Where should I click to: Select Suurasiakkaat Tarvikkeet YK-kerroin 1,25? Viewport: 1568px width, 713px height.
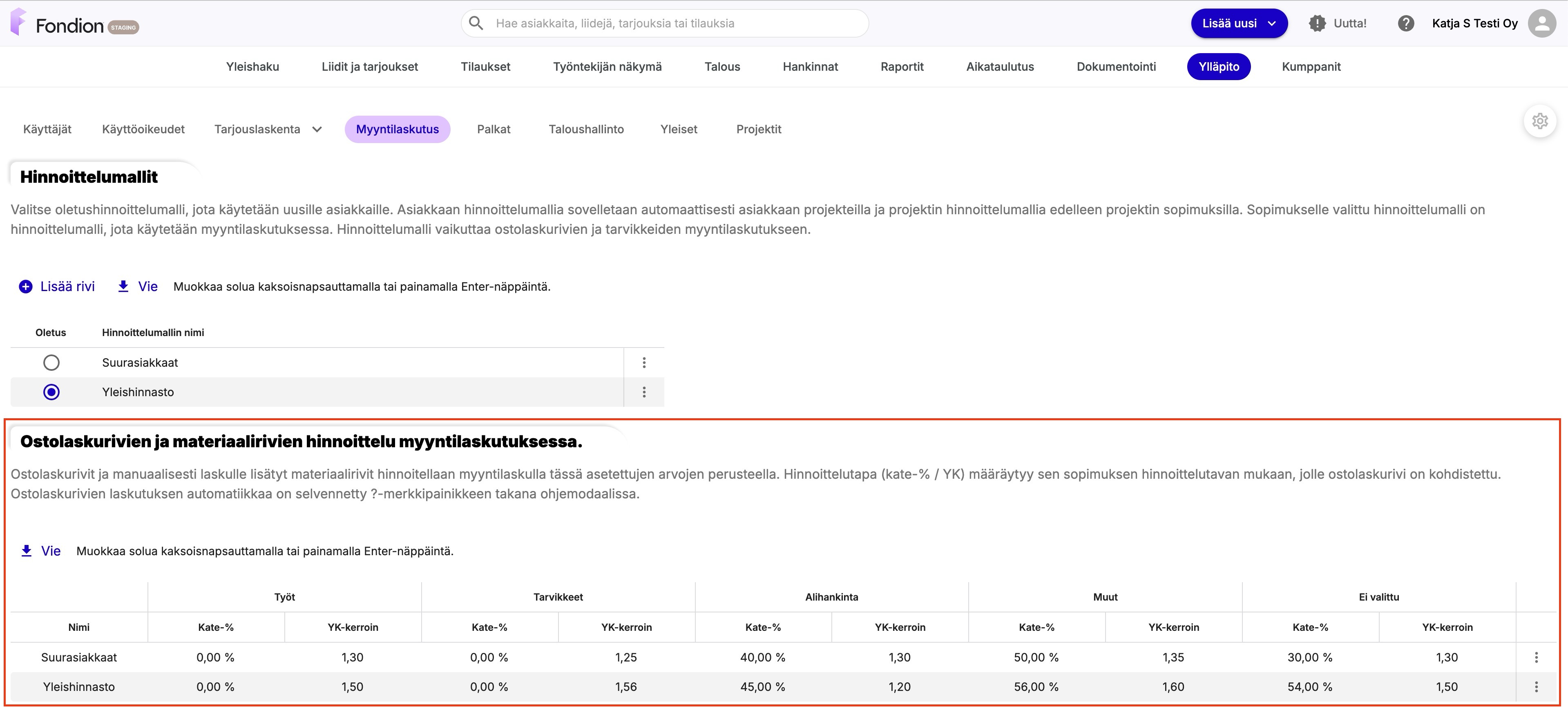click(626, 657)
